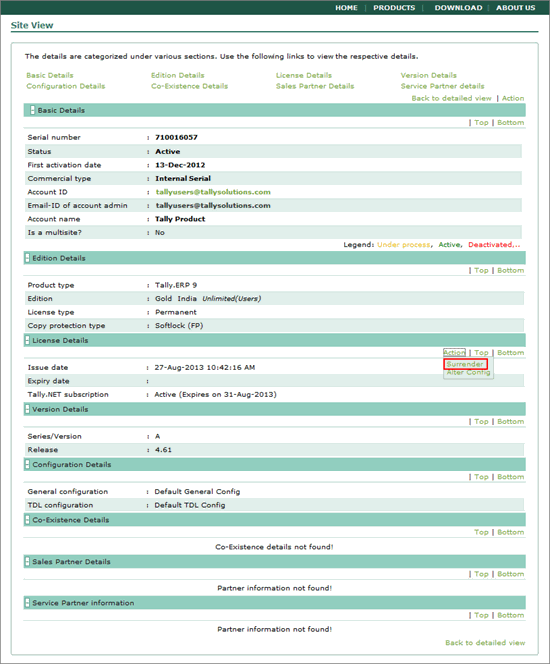Open Action dropdown in License Details
This screenshot has width=550, height=664.
coord(454,353)
